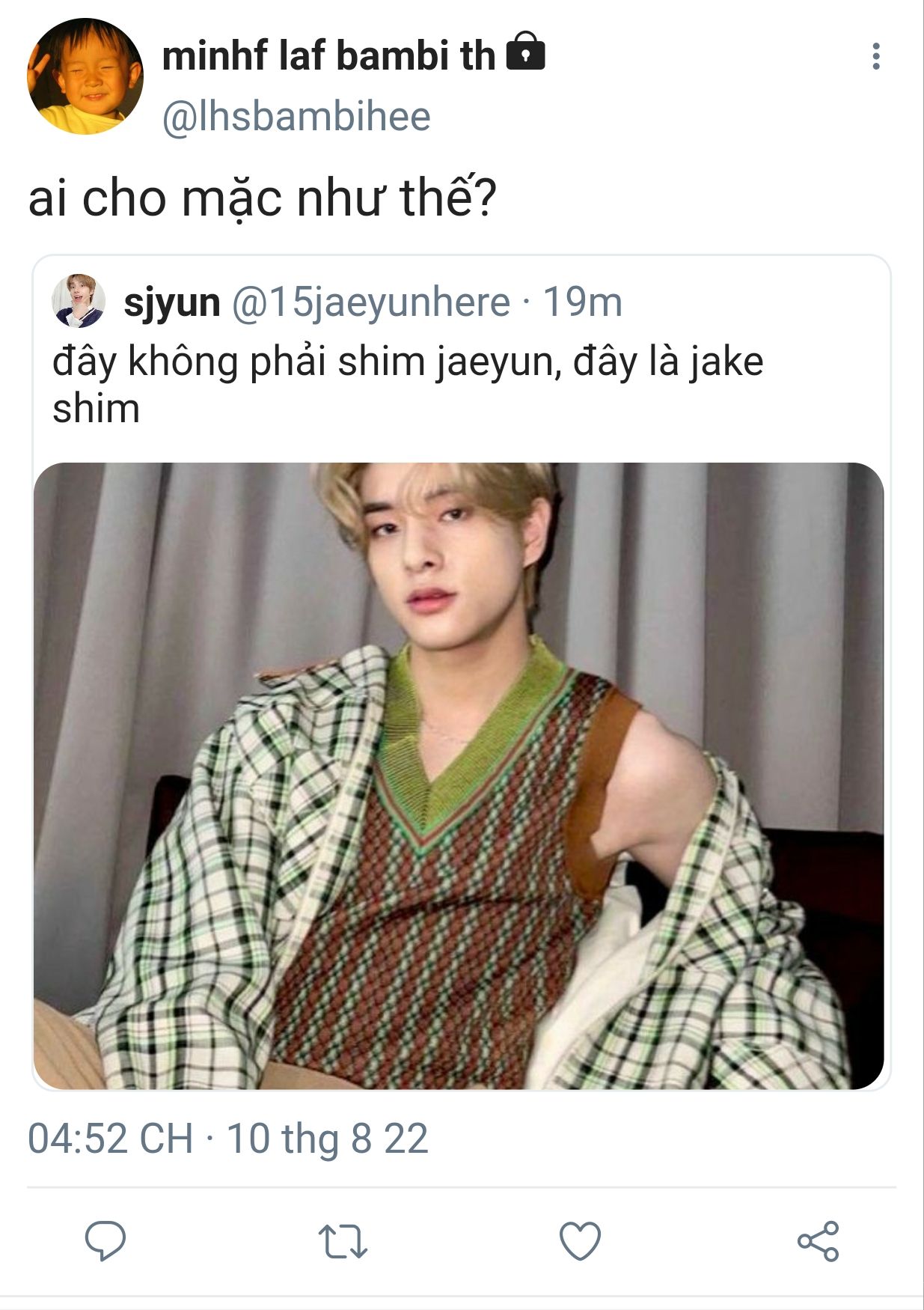Open the quoted tweet card's header row
Screen dimensions: 924x1310
(337, 302)
